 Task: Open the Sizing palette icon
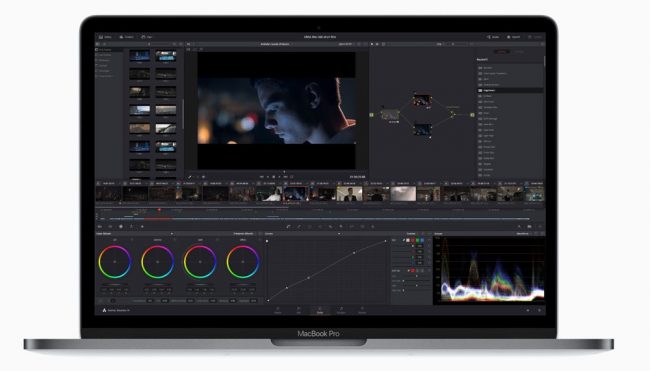pyautogui.click(x=352, y=227)
